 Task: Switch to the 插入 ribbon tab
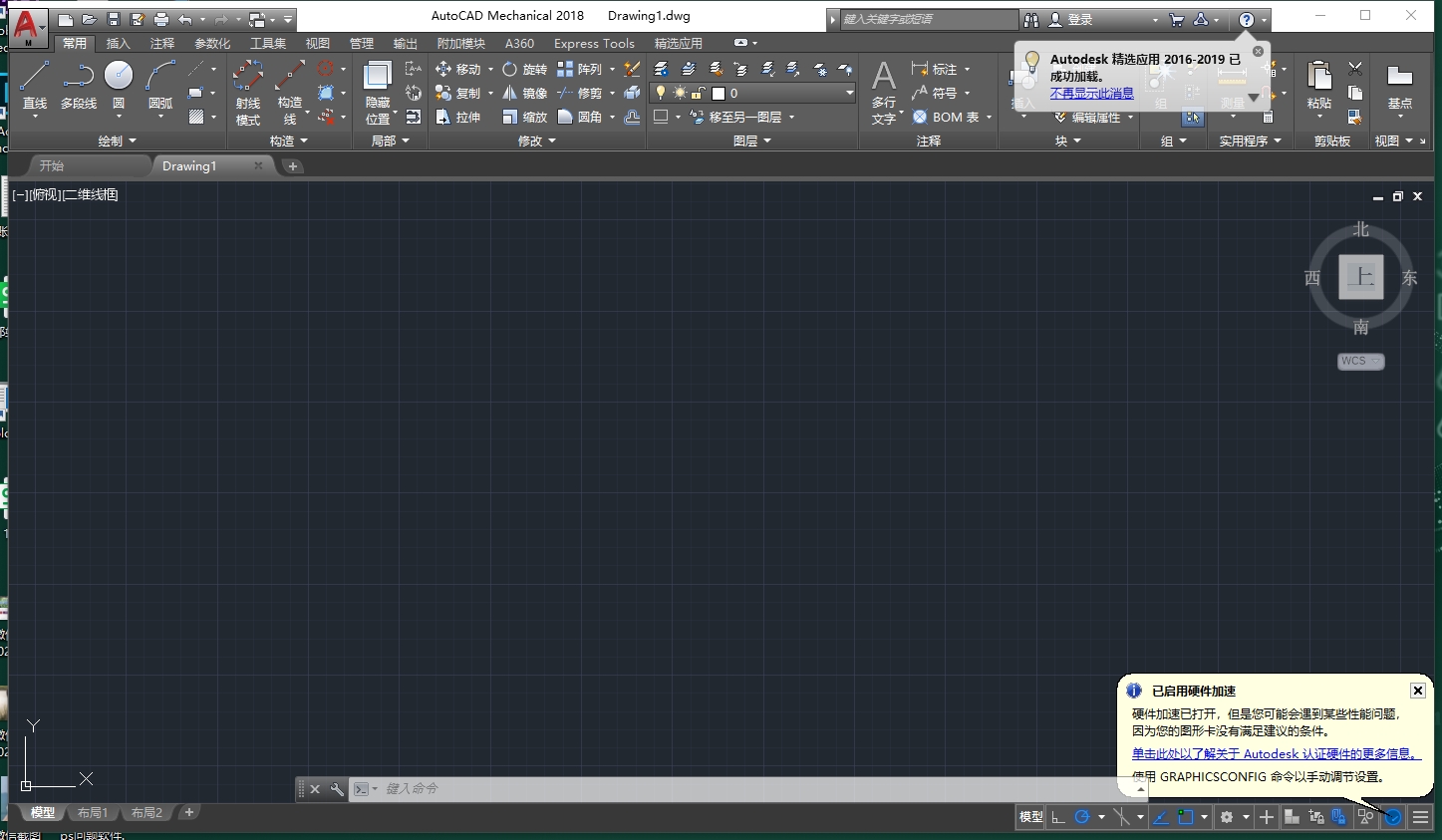(x=119, y=43)
